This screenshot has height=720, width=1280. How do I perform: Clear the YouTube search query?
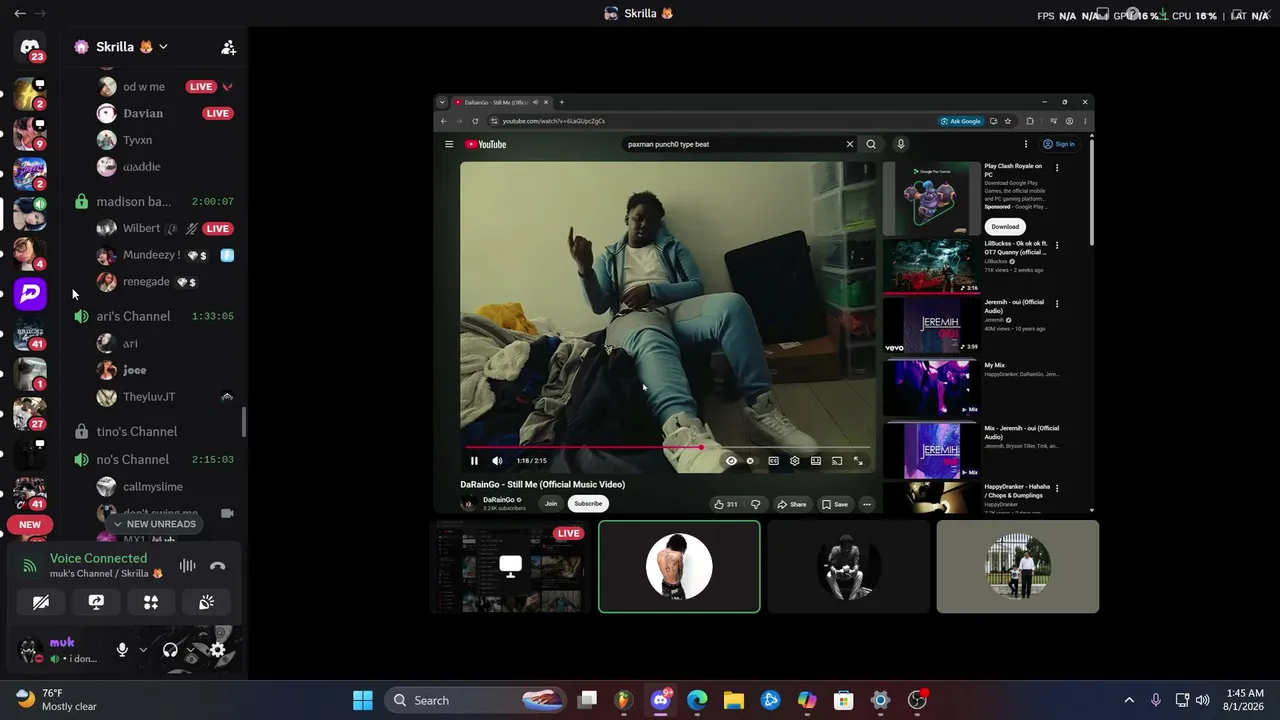pyautogui.click(x=850, y=144)
